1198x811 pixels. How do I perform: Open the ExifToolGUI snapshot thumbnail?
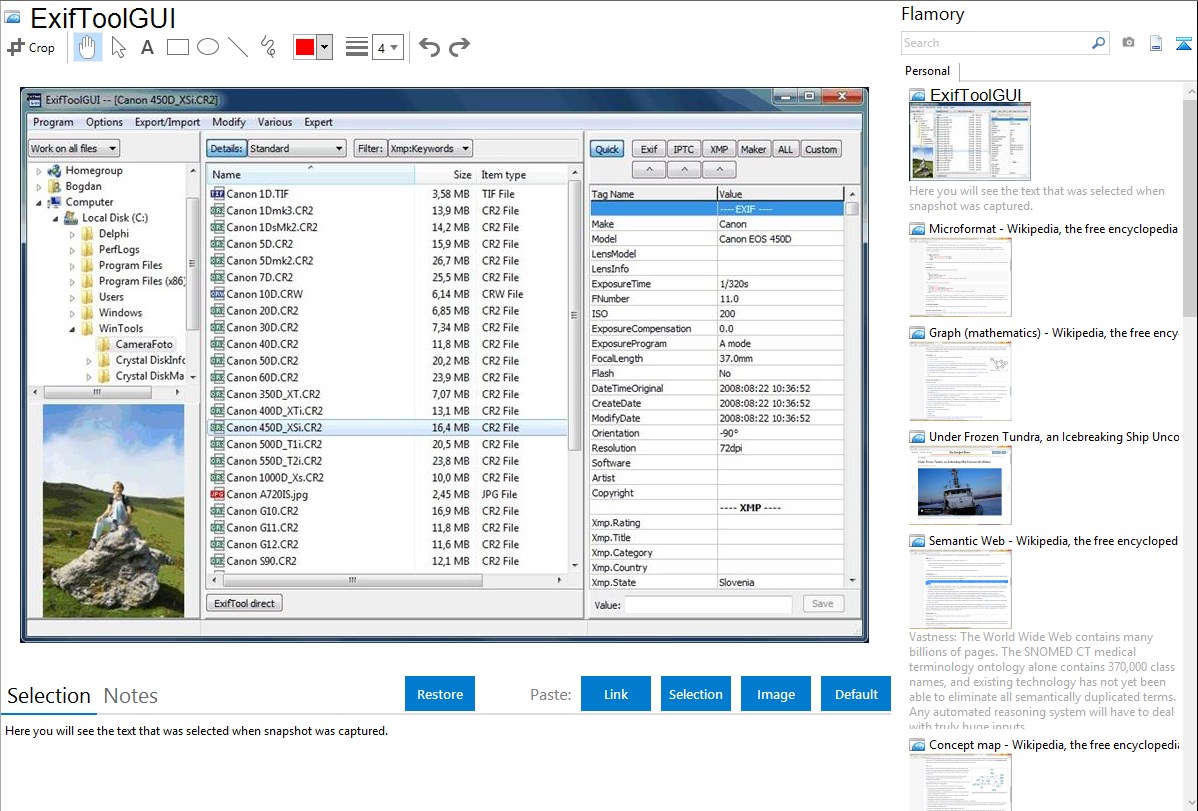tap(970, 142)
